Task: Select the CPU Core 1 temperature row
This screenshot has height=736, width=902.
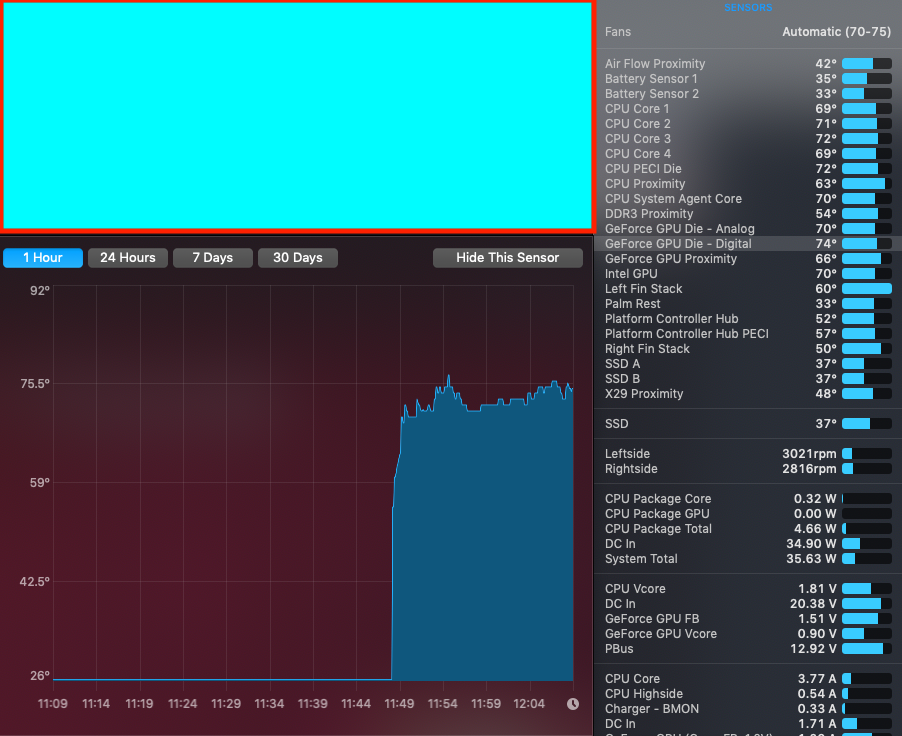Action: point(748,109)
